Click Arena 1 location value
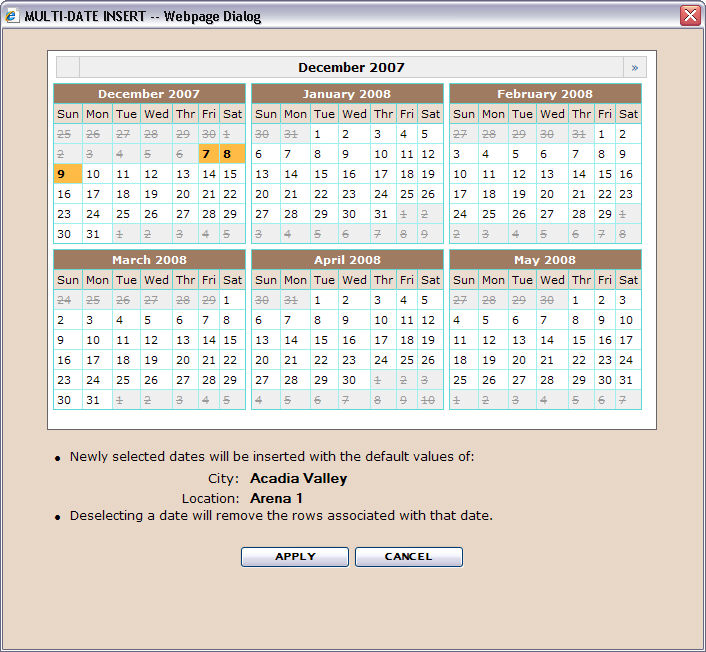This screenshot has width=706, height=652. [276, 498]
